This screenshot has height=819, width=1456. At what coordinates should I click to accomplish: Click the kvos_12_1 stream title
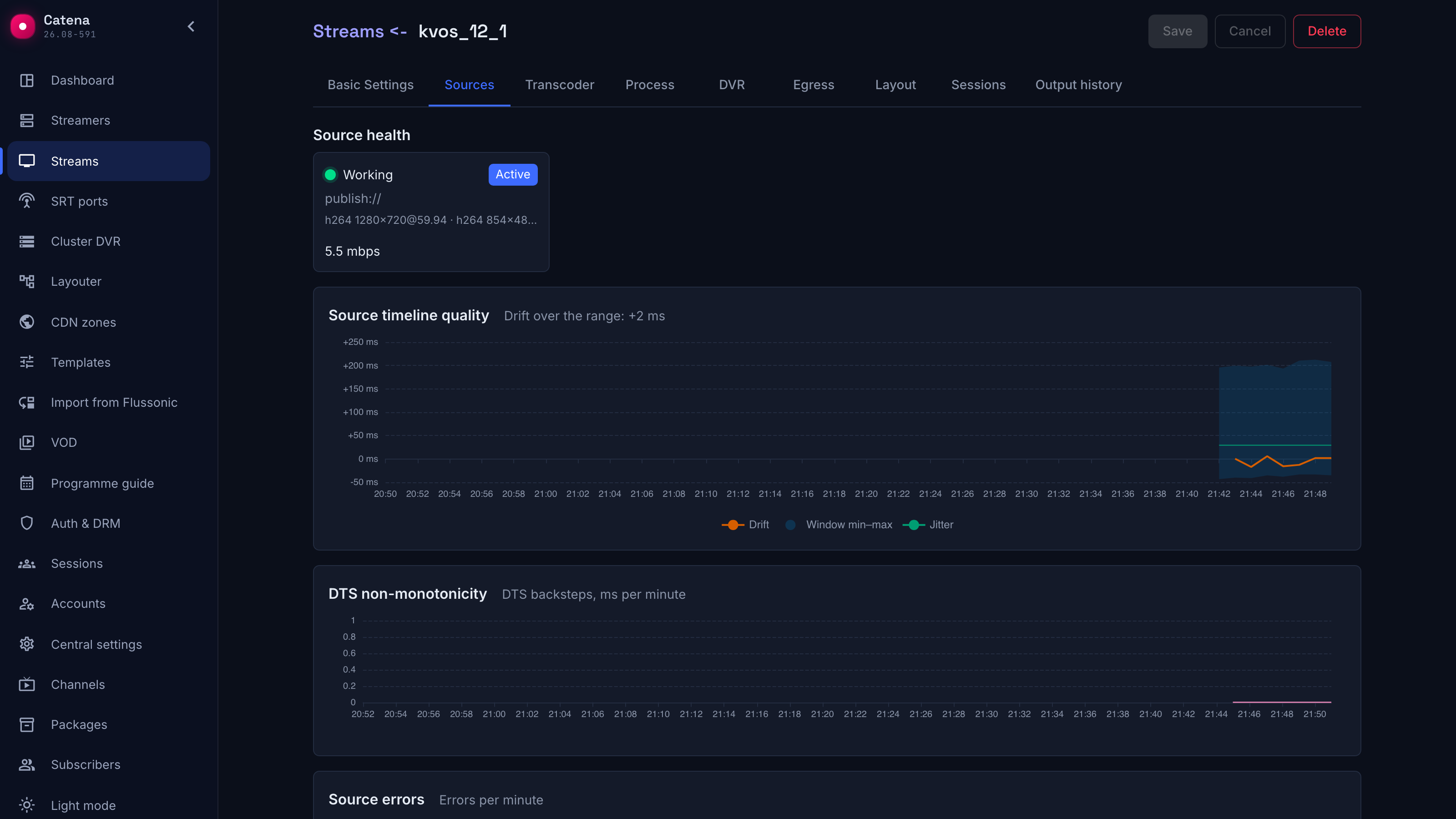tap(462, 31)
